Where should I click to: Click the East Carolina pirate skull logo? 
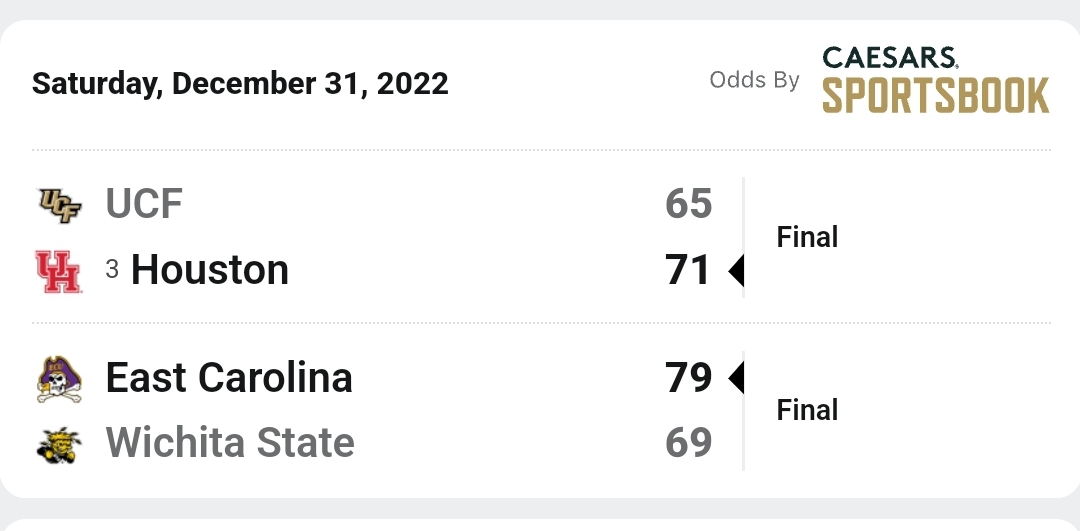59,379
